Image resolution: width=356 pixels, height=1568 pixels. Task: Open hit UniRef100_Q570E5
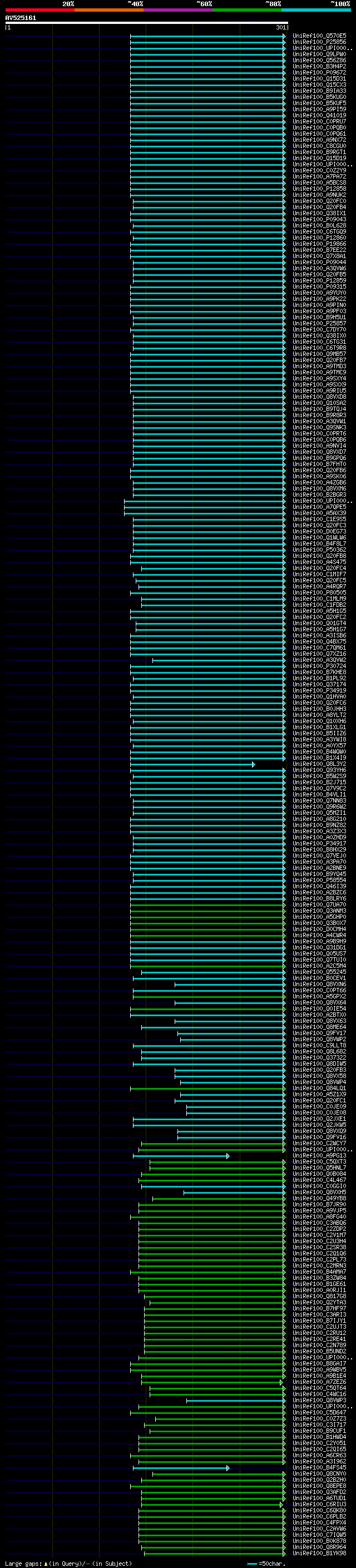tap(319, 36)
